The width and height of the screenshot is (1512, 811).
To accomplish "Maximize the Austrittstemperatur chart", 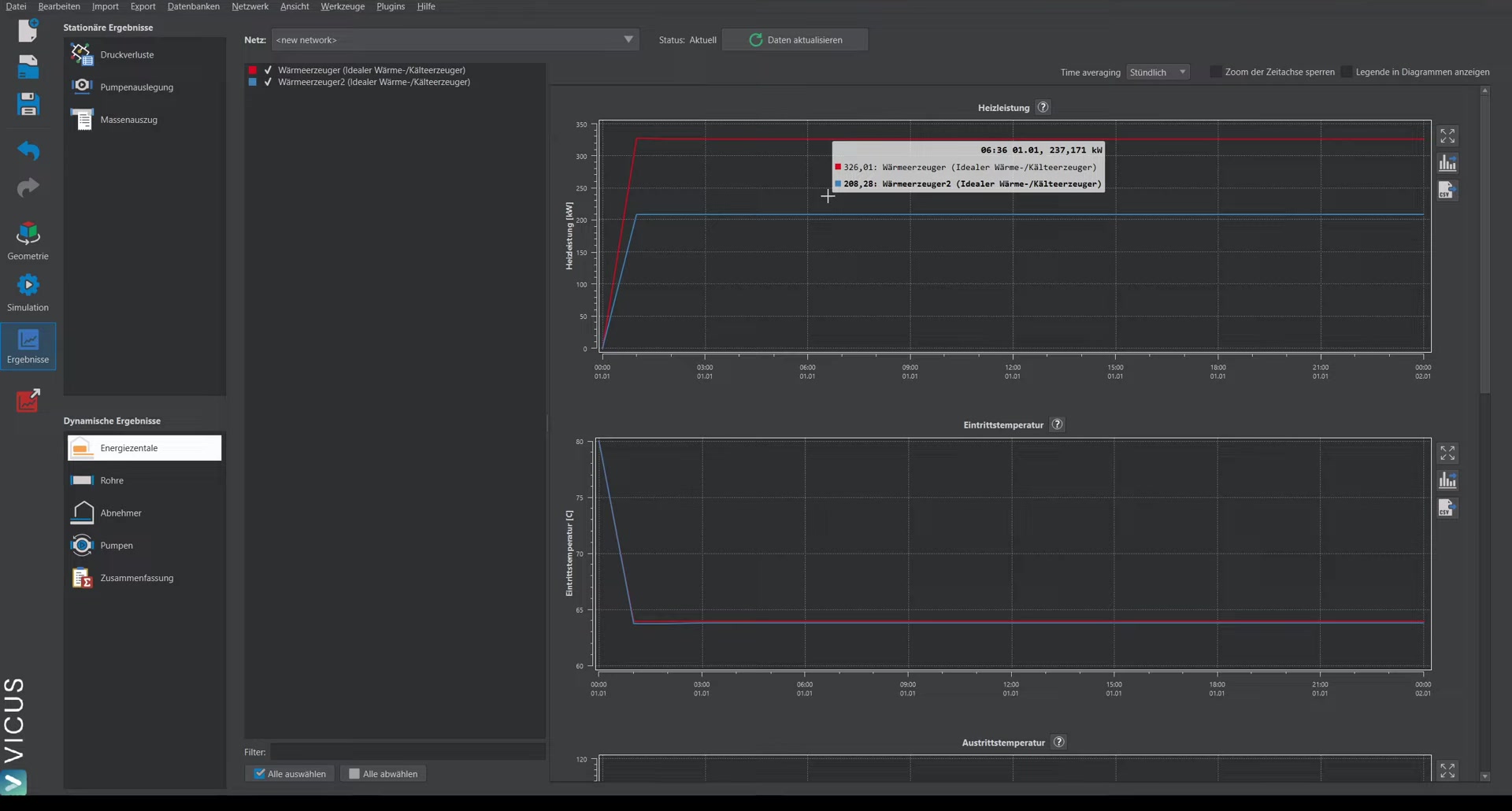I will (x=1447, y=770).
